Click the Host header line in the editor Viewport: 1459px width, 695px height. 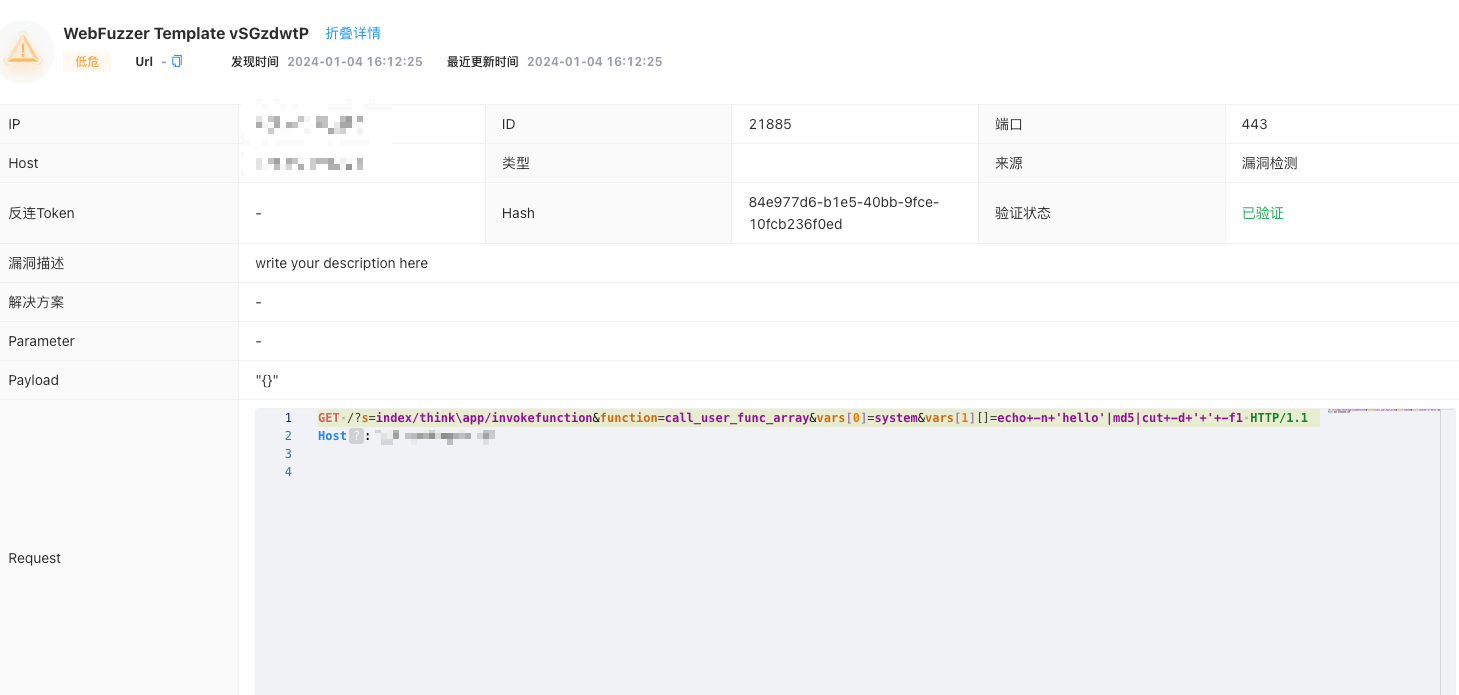[x=406, y=436]
